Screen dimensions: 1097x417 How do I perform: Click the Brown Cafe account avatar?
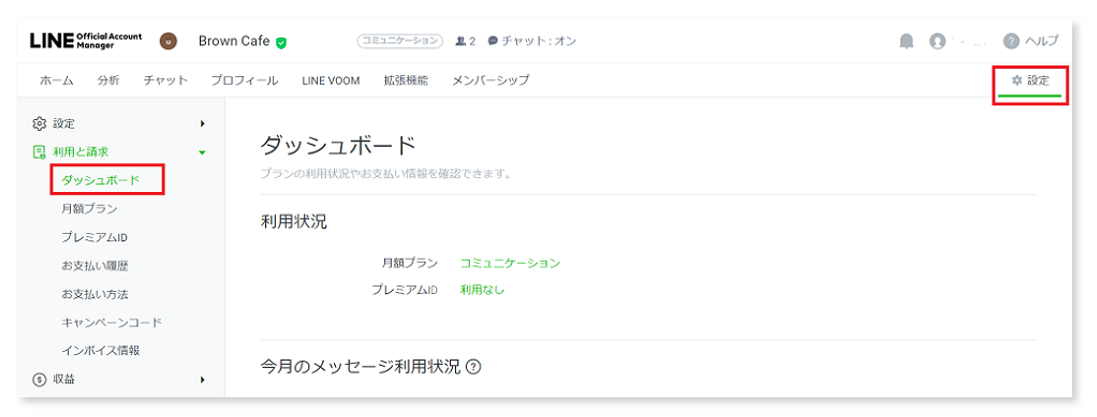coord(168,42)
